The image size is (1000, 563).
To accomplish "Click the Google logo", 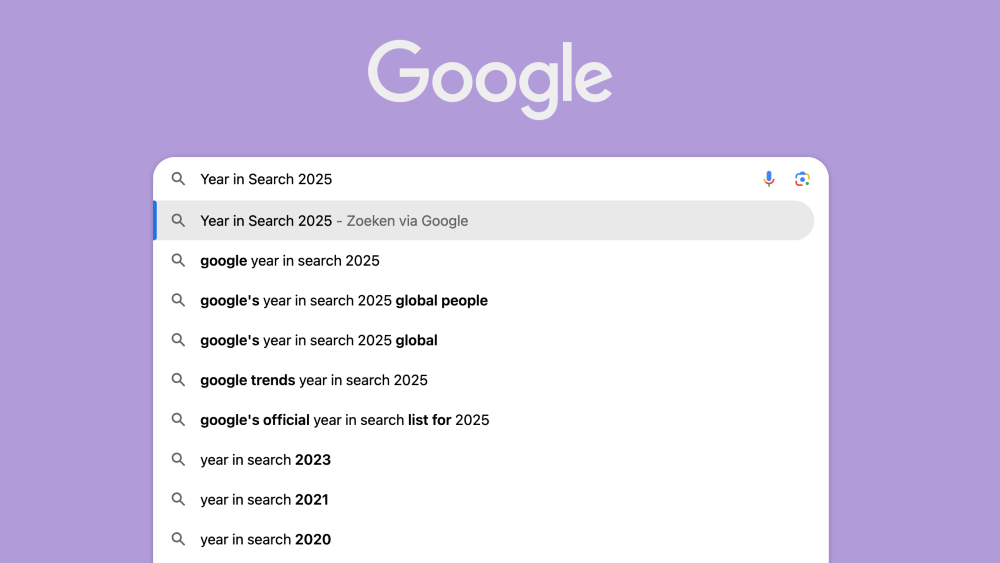I will (x=490, y=79).
